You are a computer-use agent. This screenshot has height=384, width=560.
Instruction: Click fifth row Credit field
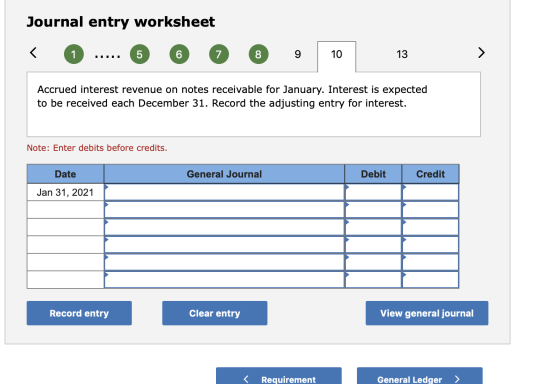[430, 262]
